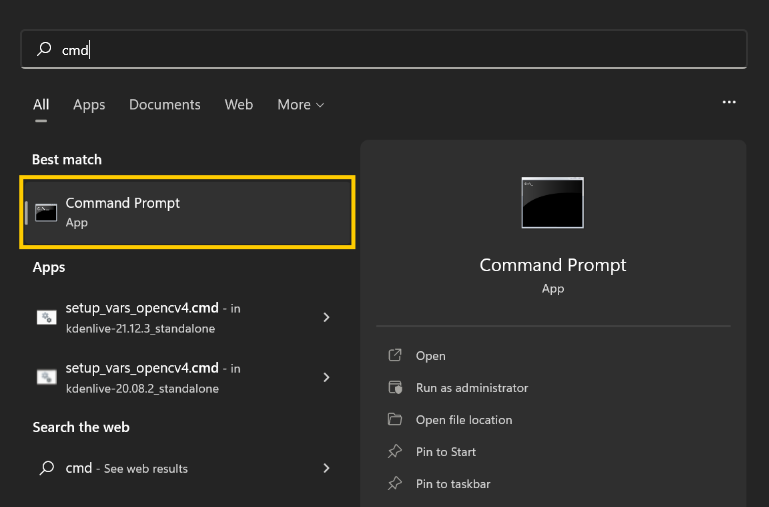Screen dimensions: 769x507
Task: Expand the More dropdown
Action: pos(301,104)
